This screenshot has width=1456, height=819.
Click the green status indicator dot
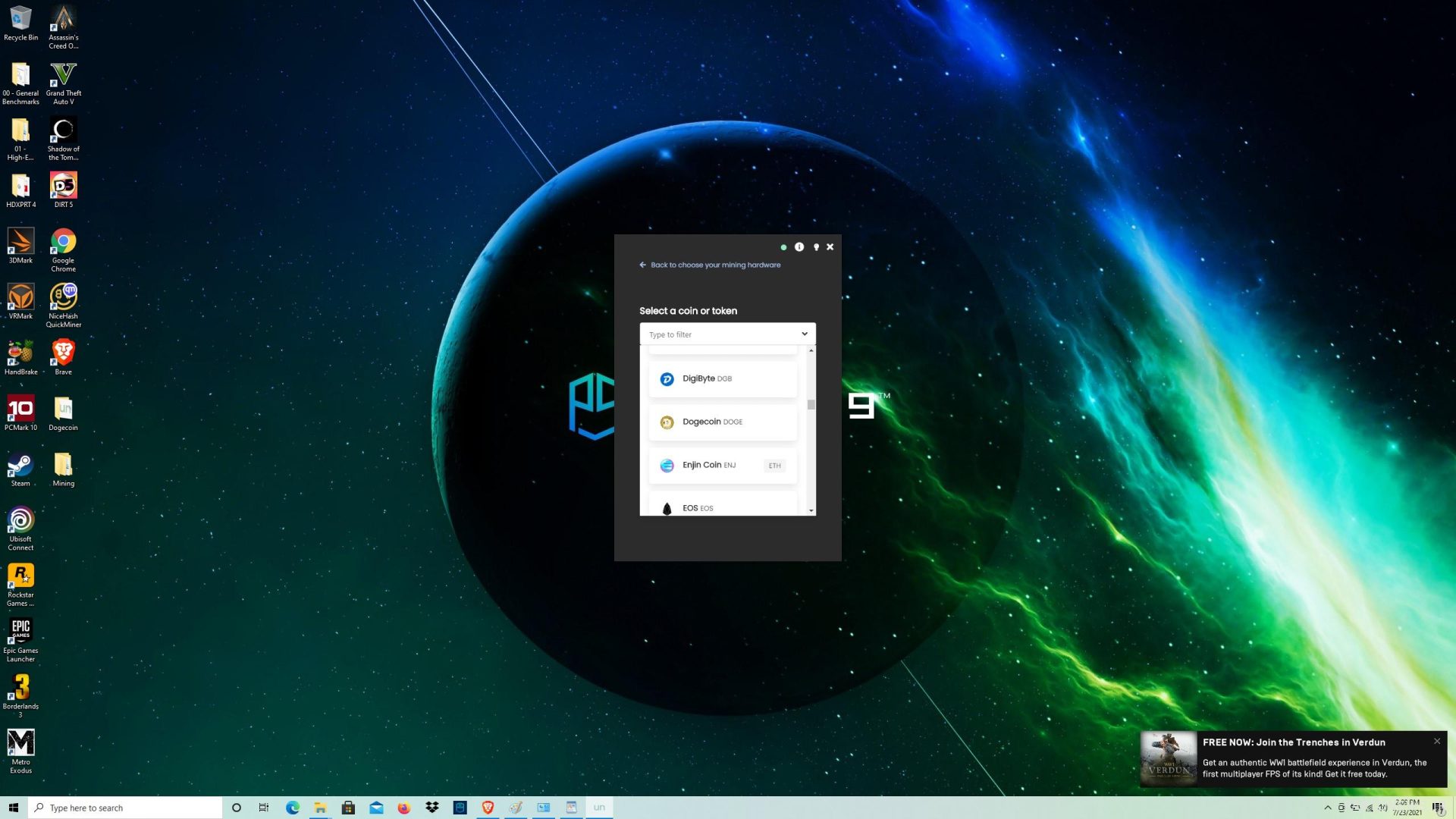tap(783, 247)
